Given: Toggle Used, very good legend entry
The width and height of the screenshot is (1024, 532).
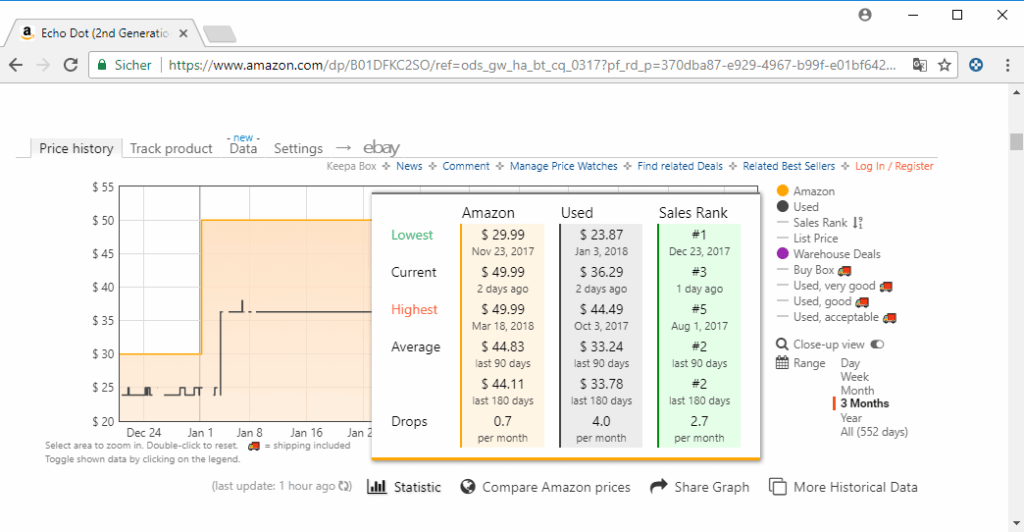Looking at the screenshot, I should 834,285.
